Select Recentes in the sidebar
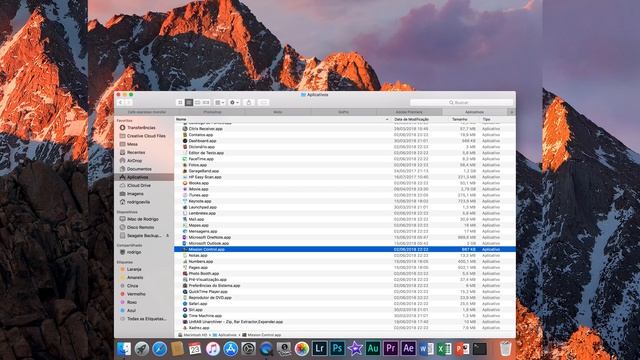 [136, 152]
